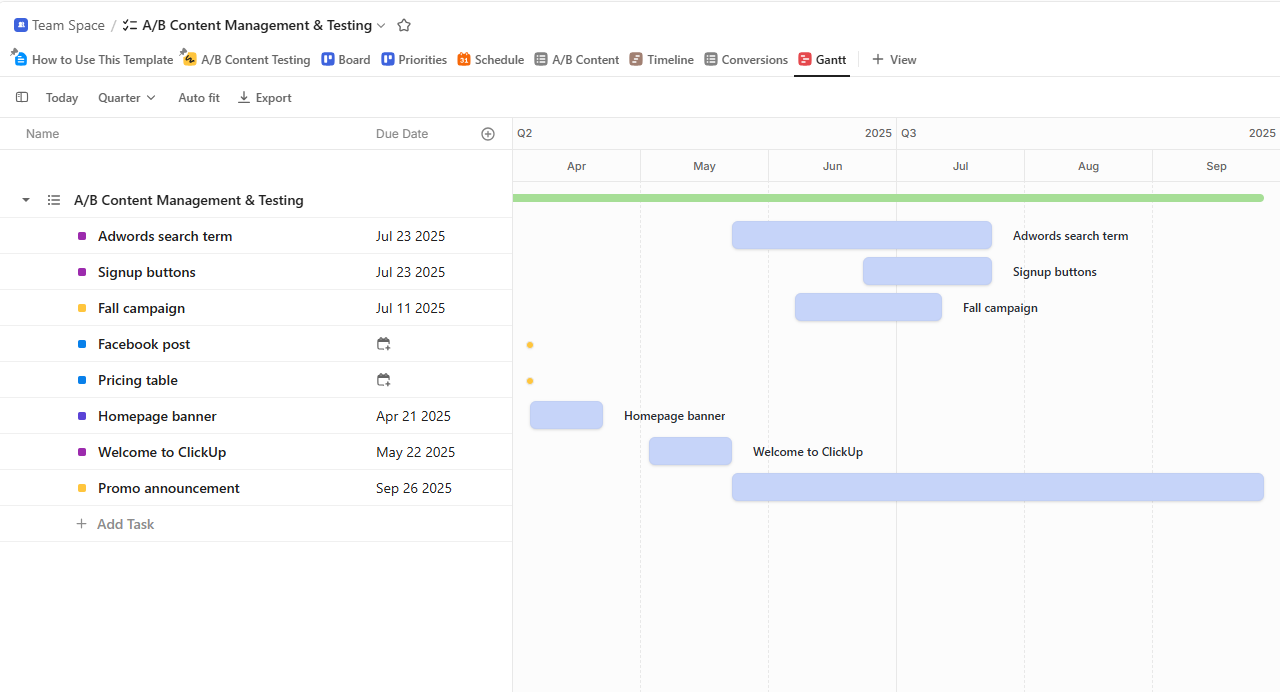
Task: Click the yellow marker near Facebook post row
Action: (x=530, y=344)
